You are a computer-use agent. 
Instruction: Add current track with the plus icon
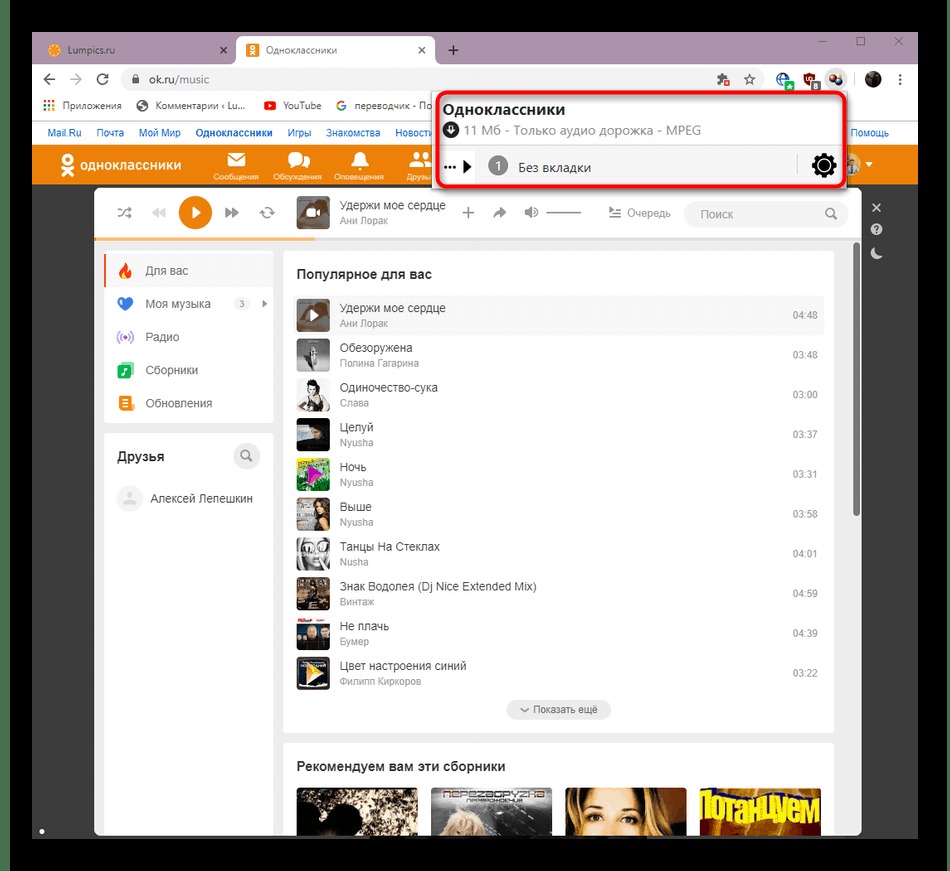(x=468, y=213)
